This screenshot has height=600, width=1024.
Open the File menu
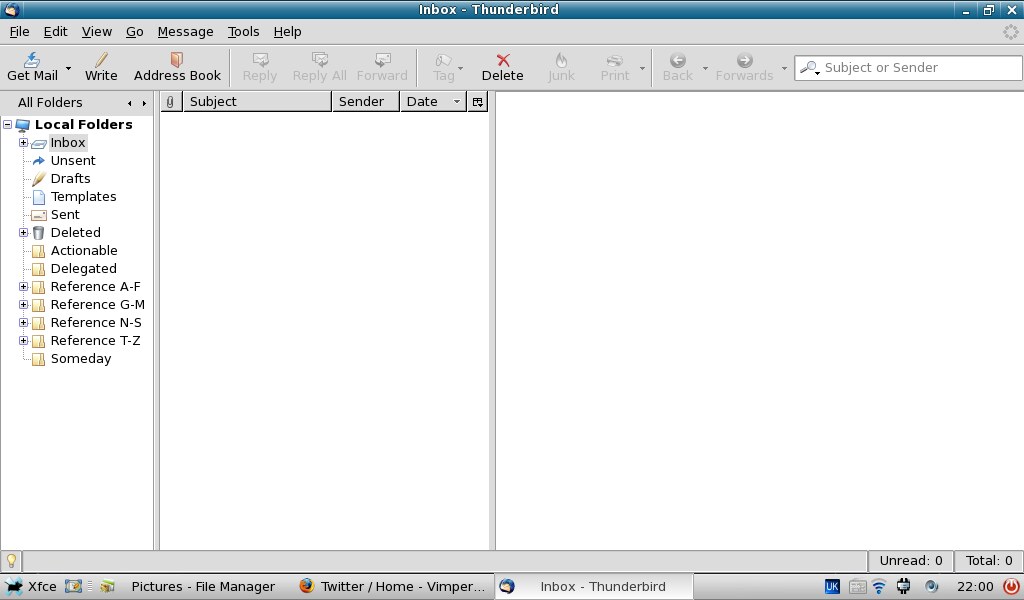coord(19,31)
